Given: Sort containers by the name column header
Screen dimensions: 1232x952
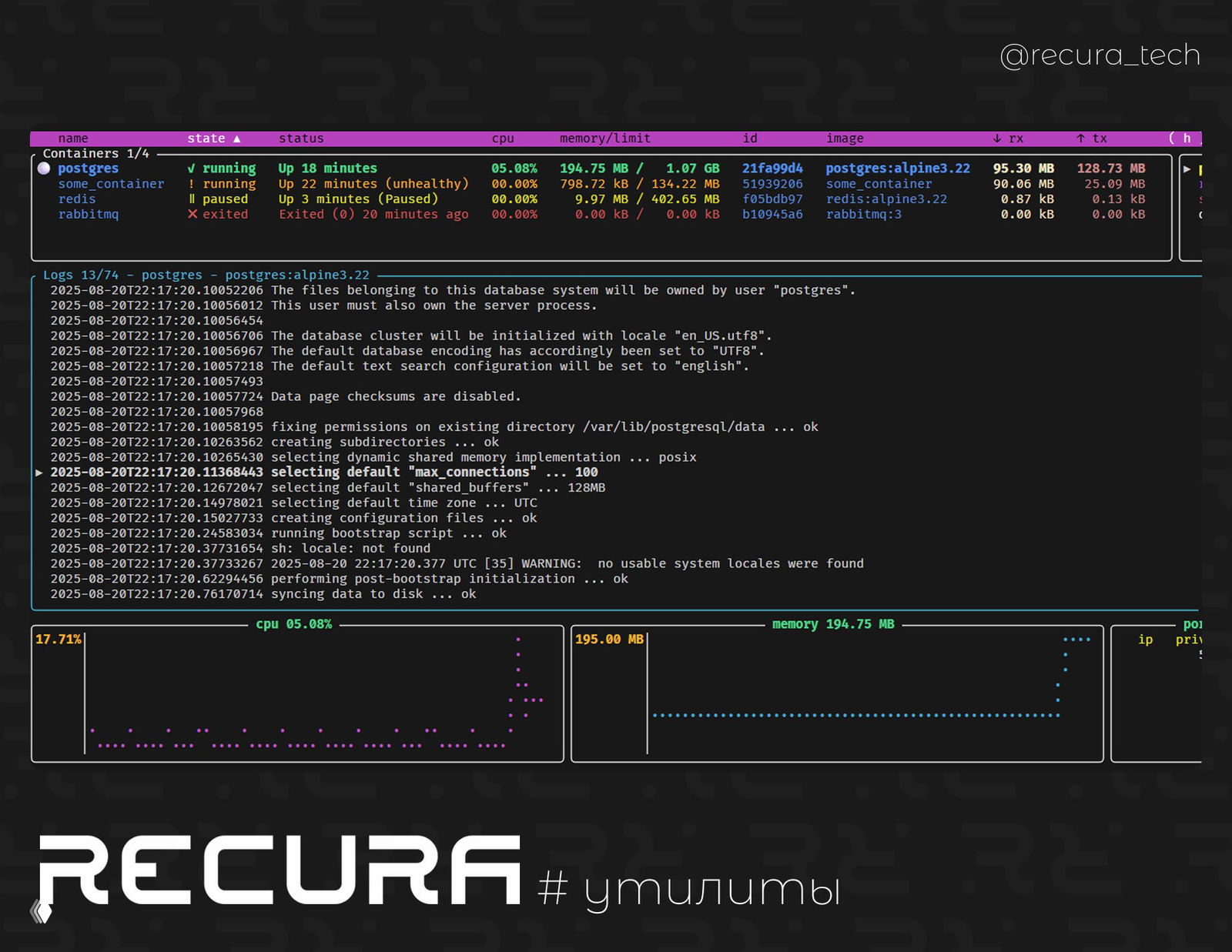Looking at the screenshot, I should (73, 139).
